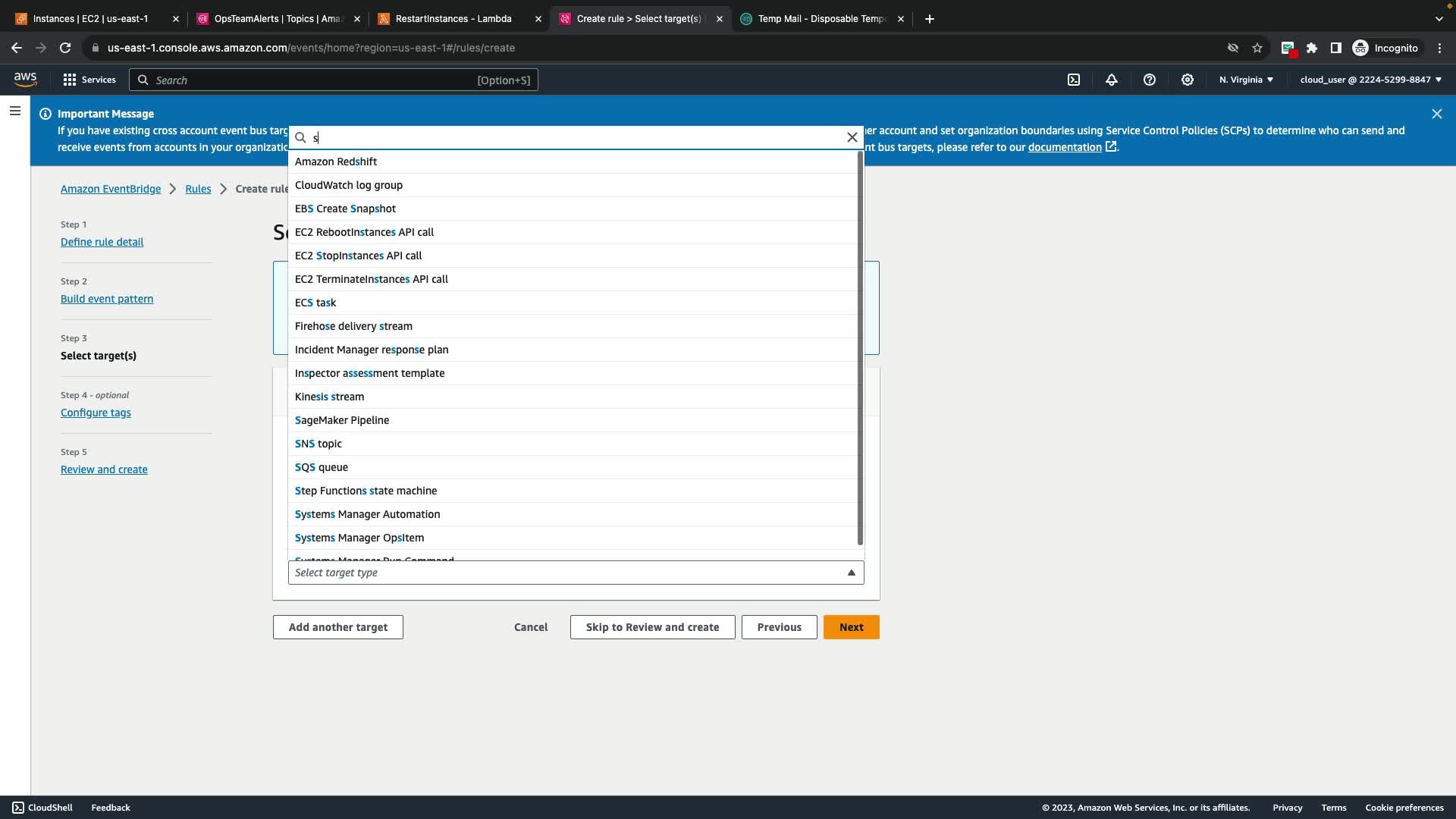The width and height of the screenshot is (1456, 819).
Task: Open the notifications bell icon
Action: coord(1112,80)
